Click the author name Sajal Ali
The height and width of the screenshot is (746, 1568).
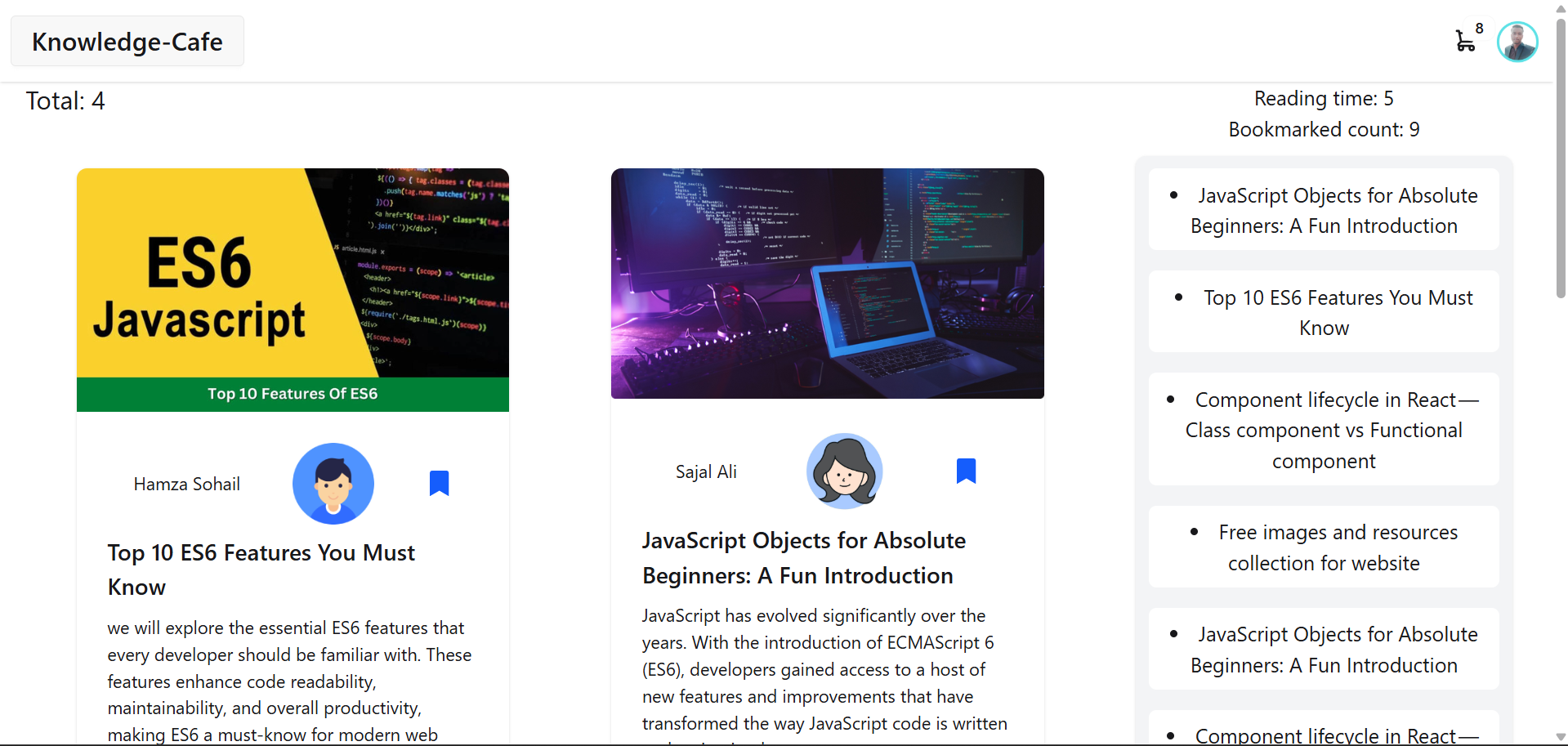[706, 471]
